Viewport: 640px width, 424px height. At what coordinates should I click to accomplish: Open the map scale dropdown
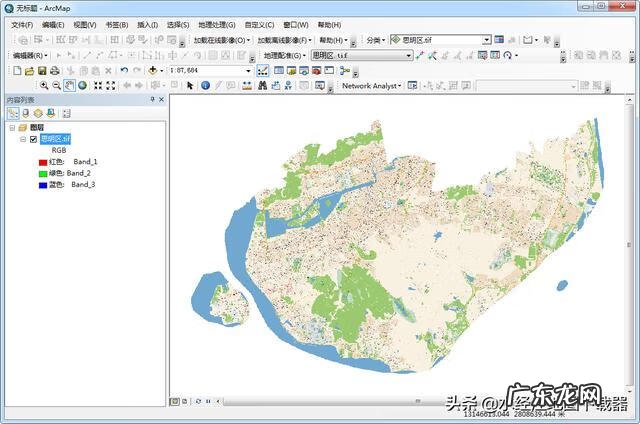tap(248, 71)
